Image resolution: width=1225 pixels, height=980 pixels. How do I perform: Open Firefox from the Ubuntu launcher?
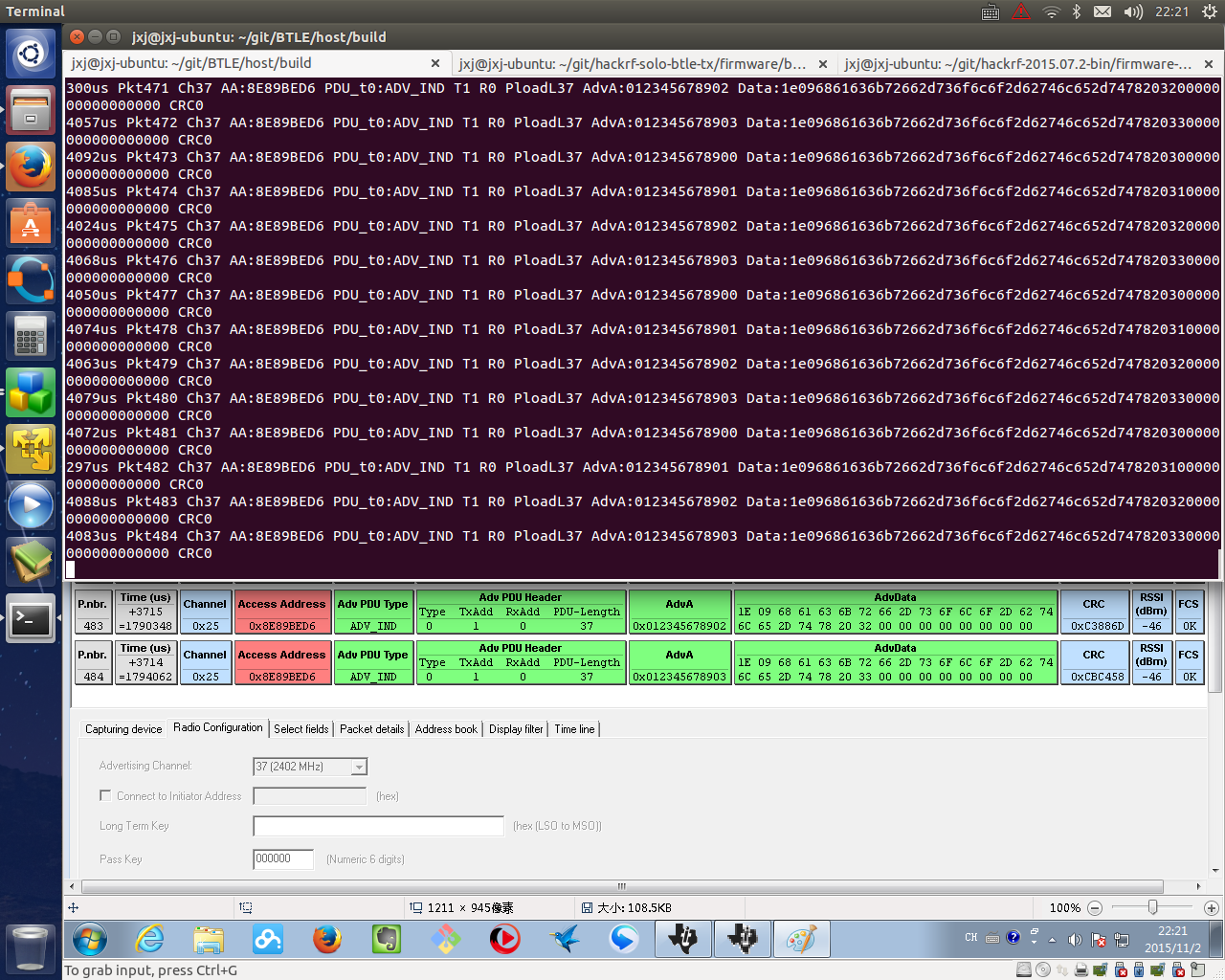click(x=31, y=167)
